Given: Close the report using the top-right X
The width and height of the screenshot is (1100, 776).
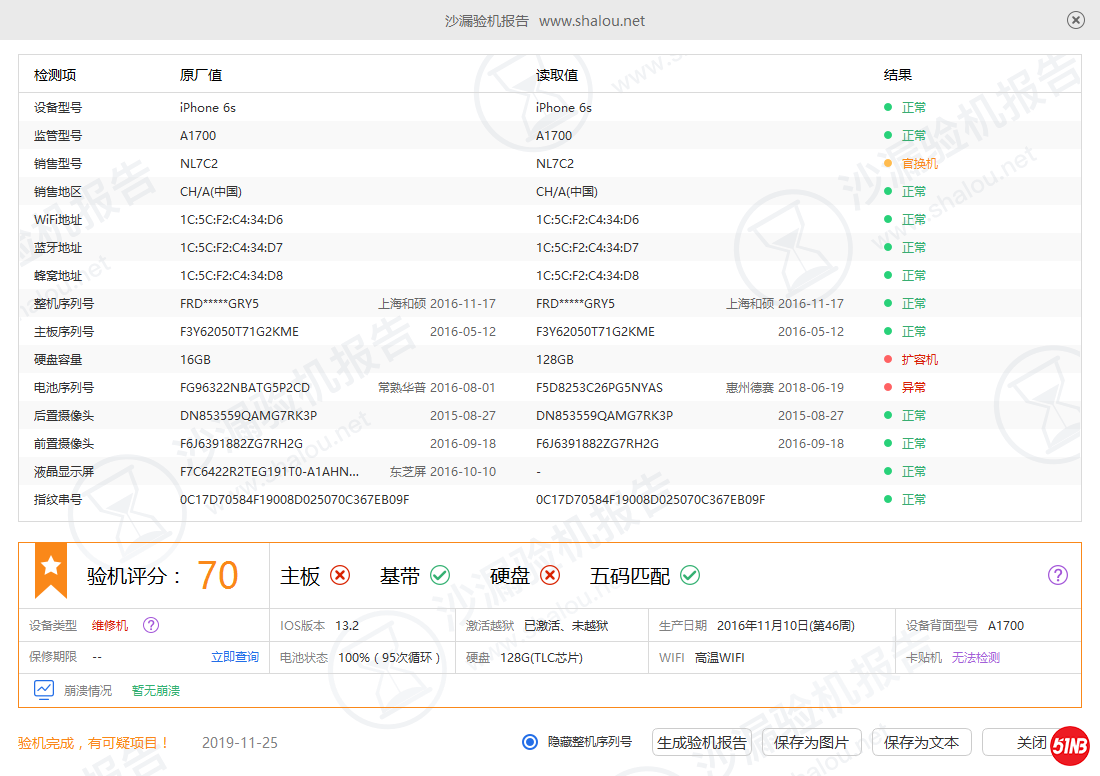Looking at the screenshot, I should tap(1076, 20).
